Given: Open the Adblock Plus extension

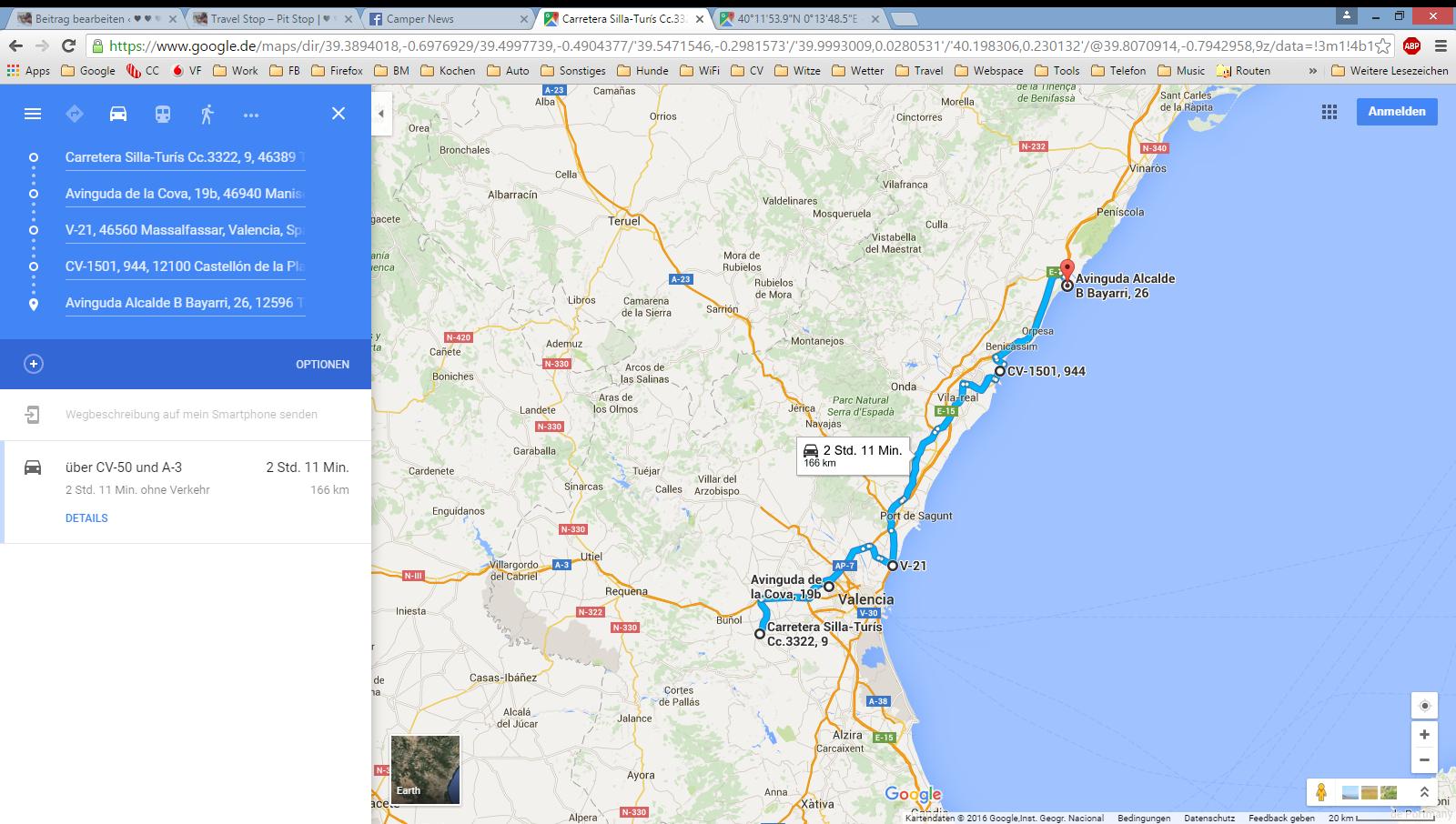Looking at the screenshot, I should [x=1411, y=45].
